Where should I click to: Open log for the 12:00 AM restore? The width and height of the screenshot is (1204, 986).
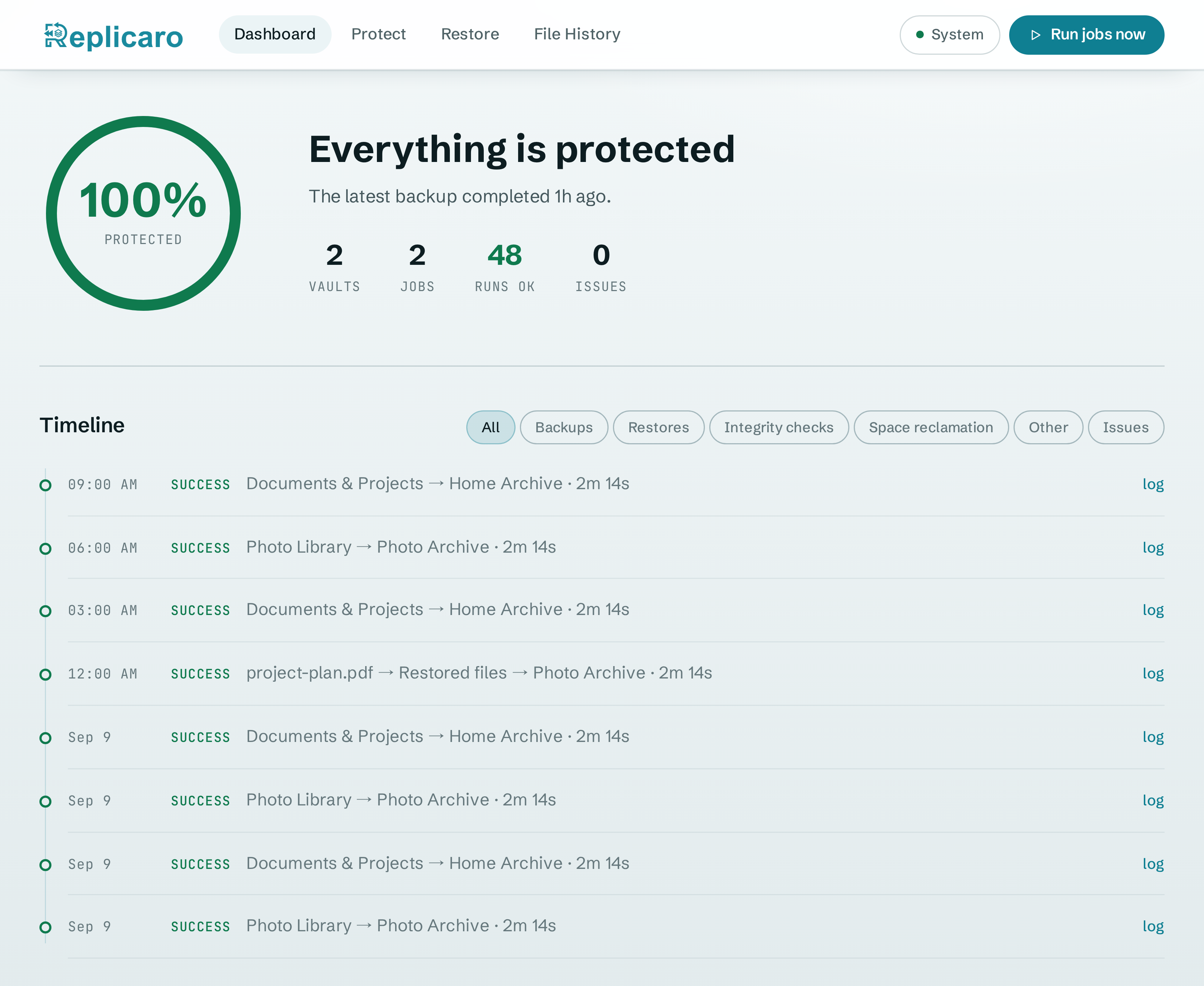(1153, 674)
